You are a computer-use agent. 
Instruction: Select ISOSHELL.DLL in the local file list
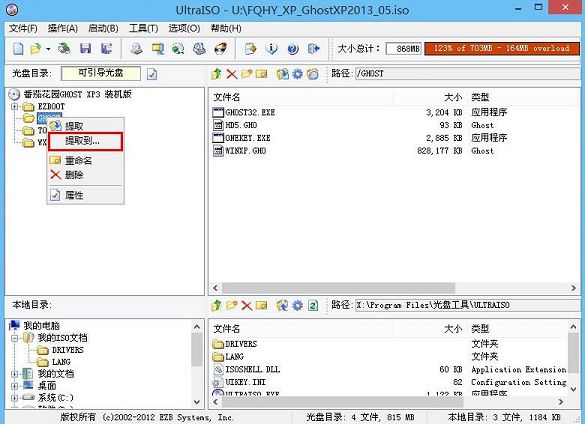253,370
